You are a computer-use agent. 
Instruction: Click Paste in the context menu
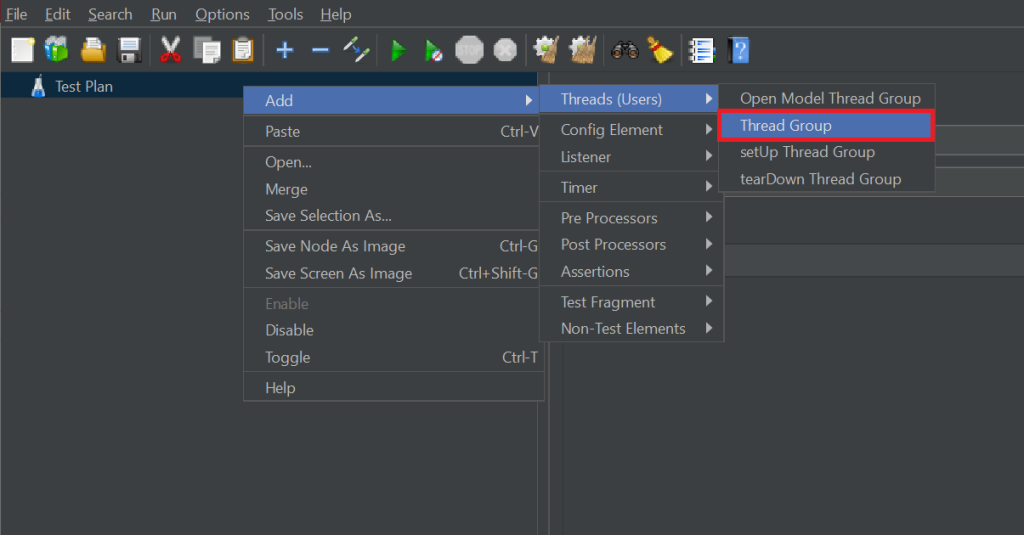[391, 131]
